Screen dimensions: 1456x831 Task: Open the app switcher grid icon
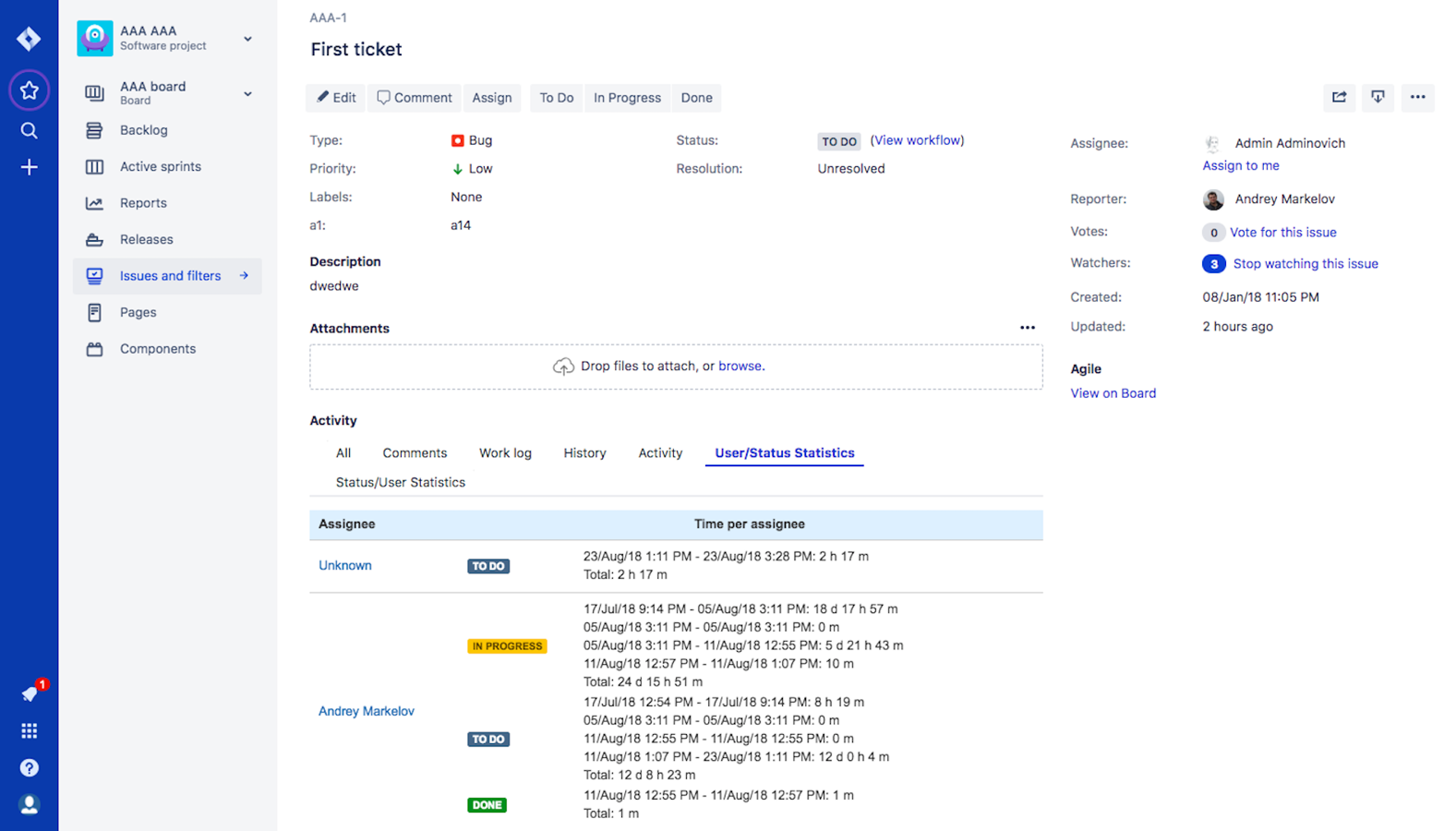point(30,731)
